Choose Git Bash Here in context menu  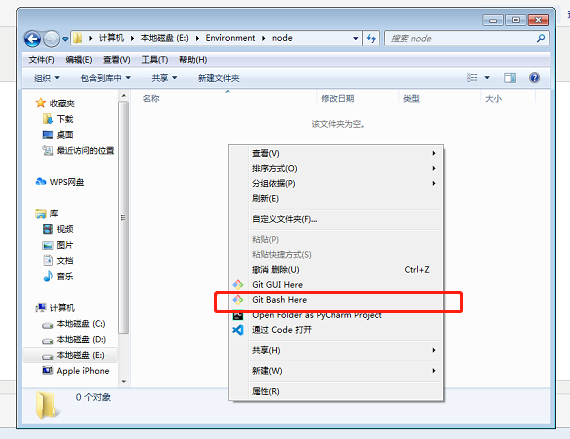[335, 300]
